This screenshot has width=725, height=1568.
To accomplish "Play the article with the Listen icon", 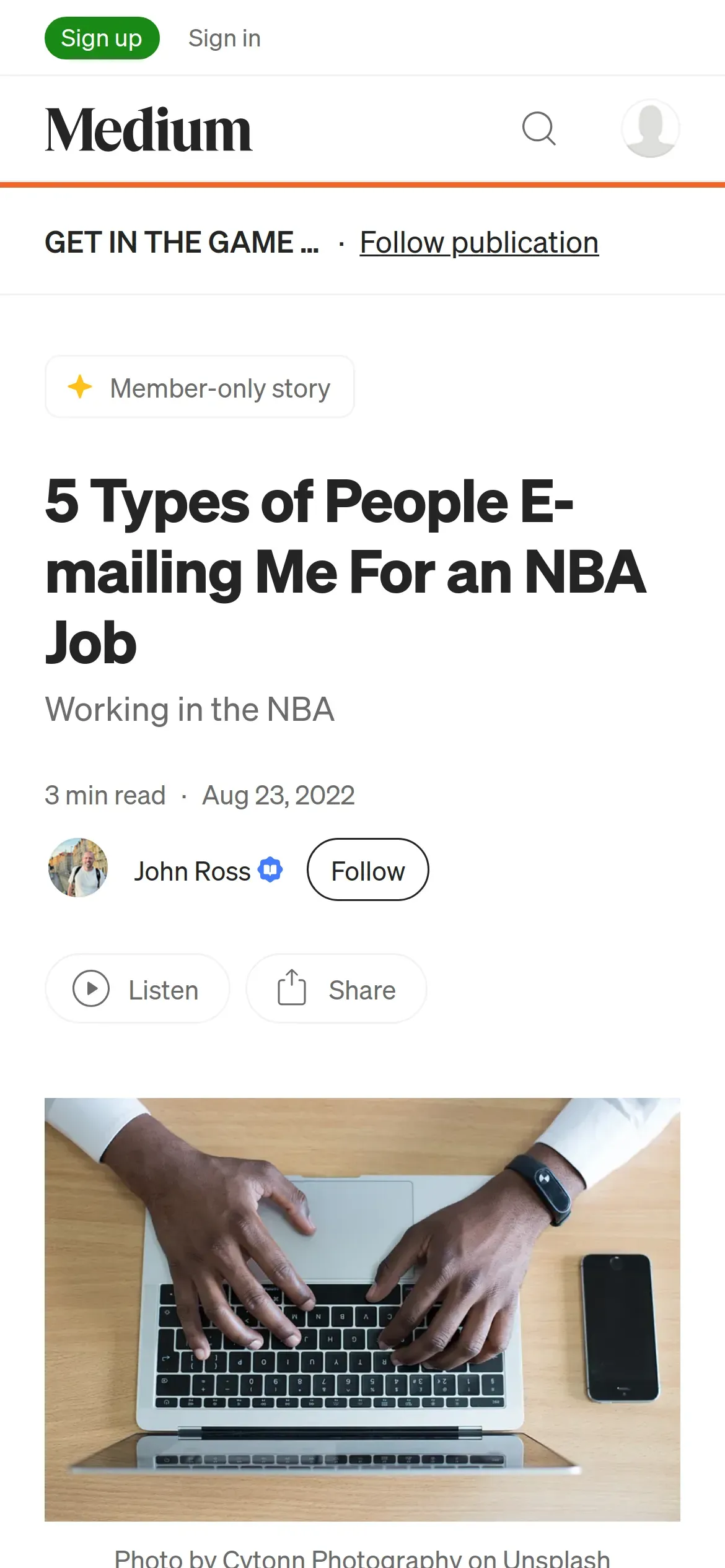I will [x=91, y=988].
